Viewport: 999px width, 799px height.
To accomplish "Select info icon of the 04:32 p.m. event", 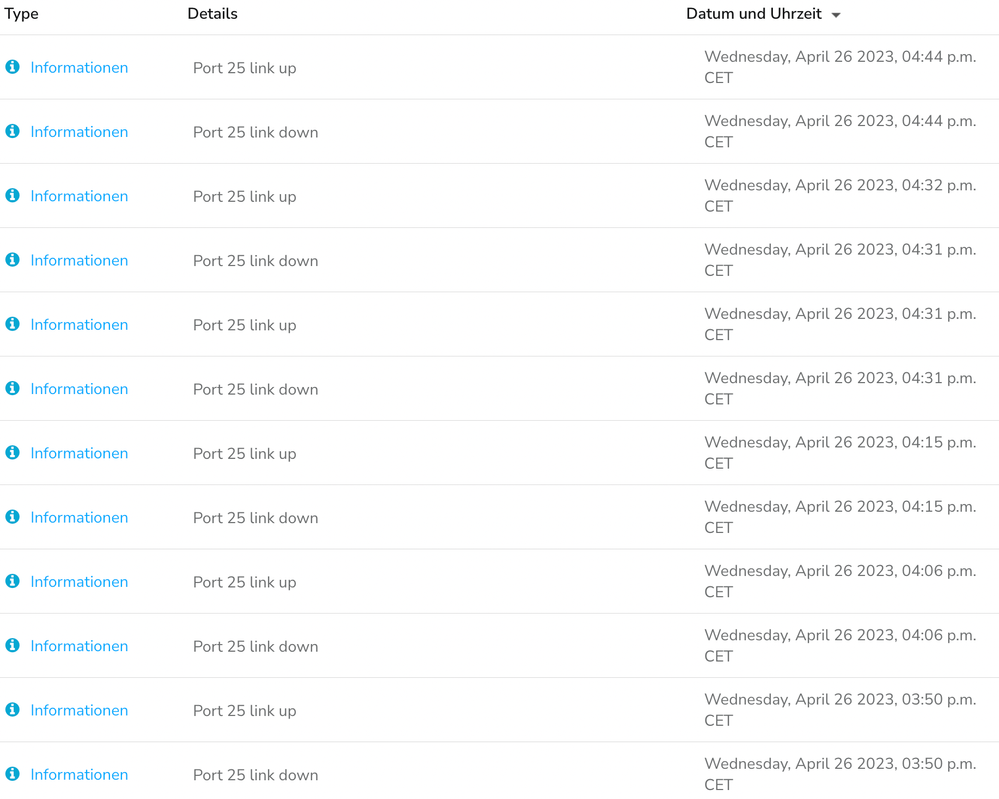I will (12, 196).
